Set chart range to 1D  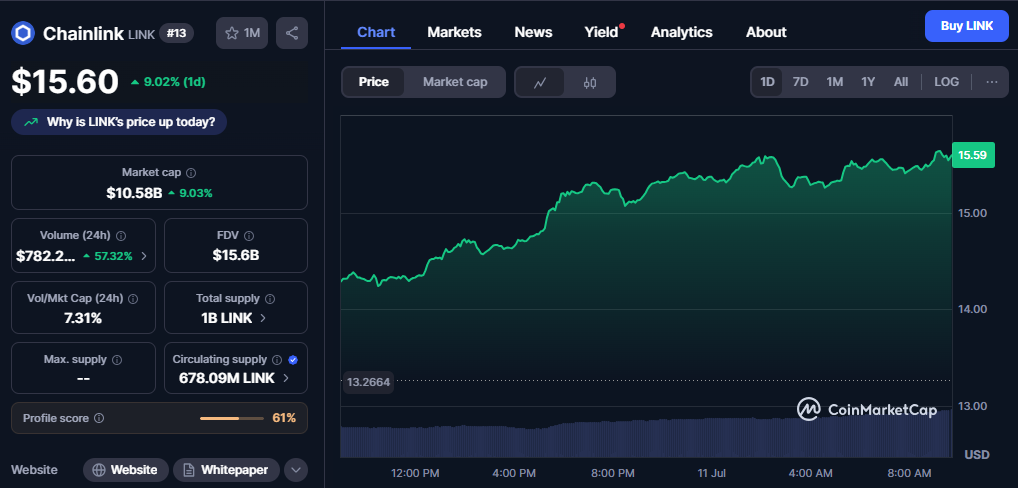pyautogui.click(x=767, y=82)
